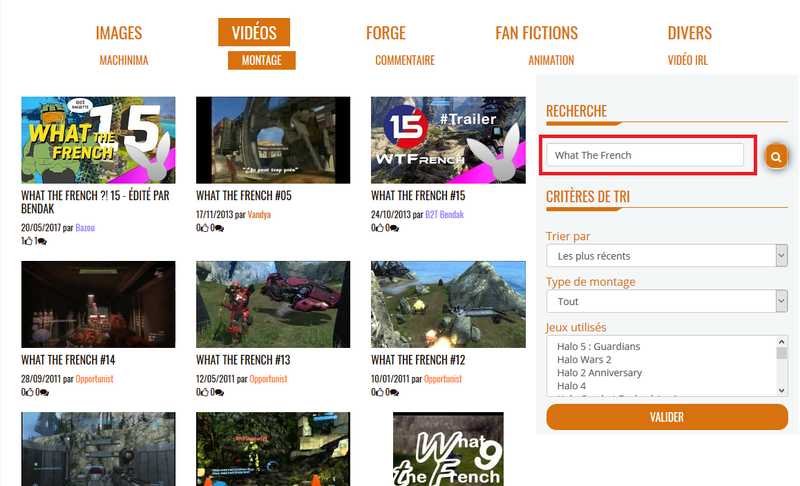Click comment icon under What The French #14
Image resolution: width=800 pixels, height=486 pixels.
click(x=44, y=392)
